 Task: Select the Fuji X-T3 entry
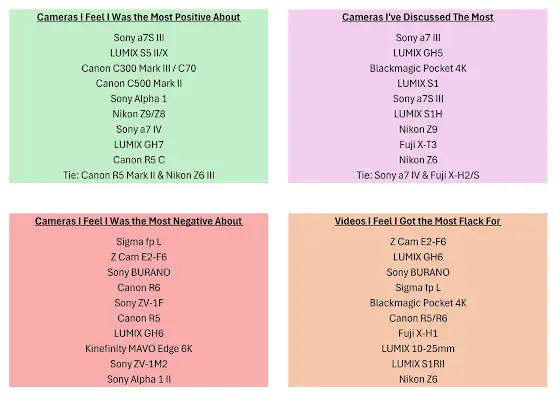click(418, 145)
